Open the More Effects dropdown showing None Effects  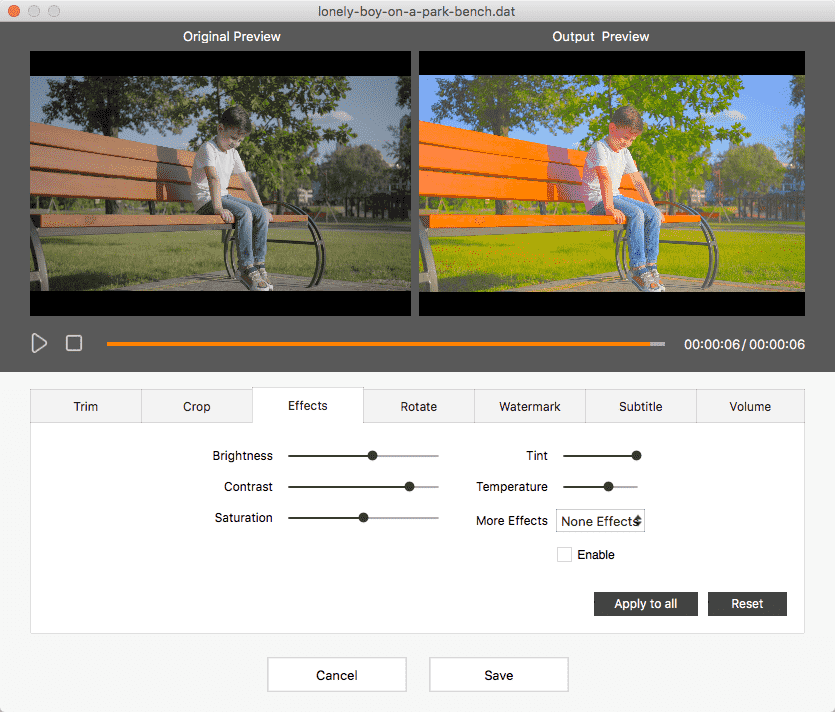(599, 520)
